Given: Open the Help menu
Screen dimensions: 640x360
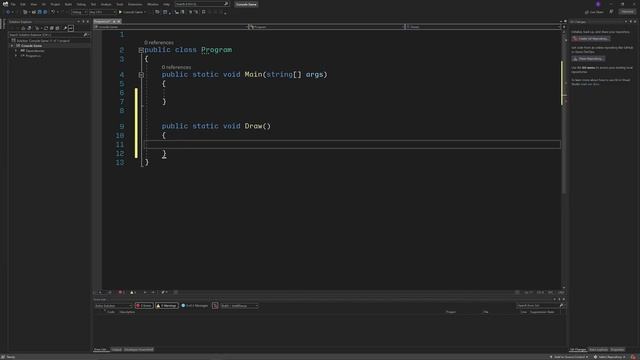Looking at the screenshot, I should [x=166, y=4].
